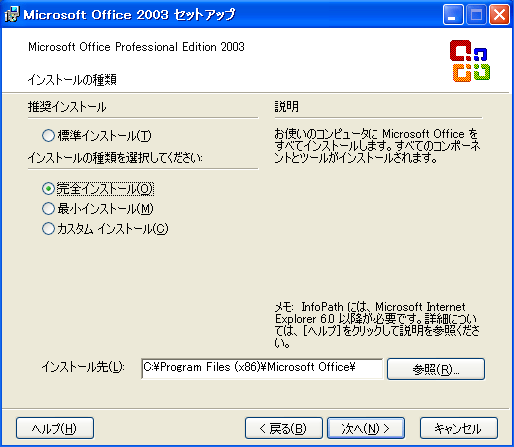Click the インストール先 path input field
The width and height of the screenshot is (514, 447).
(262, 368)
